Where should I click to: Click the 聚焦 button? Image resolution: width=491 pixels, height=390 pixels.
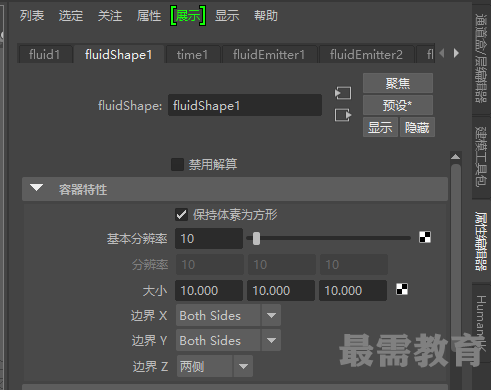398,83
